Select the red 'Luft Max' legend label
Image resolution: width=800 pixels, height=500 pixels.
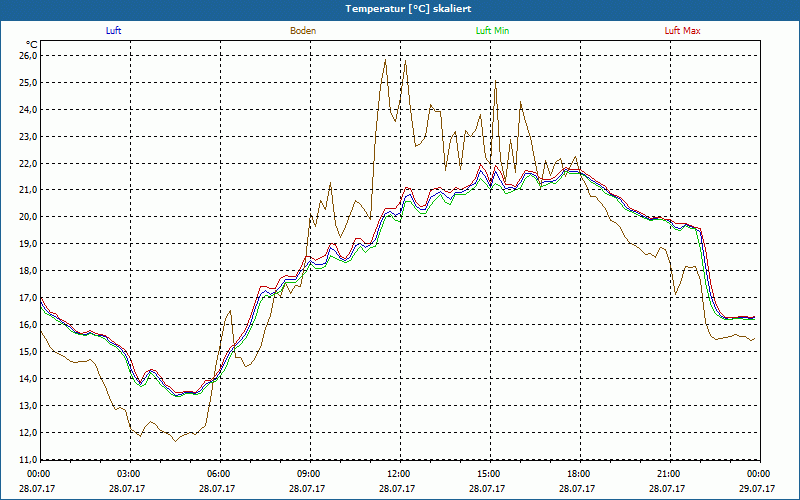pos(683,31)
